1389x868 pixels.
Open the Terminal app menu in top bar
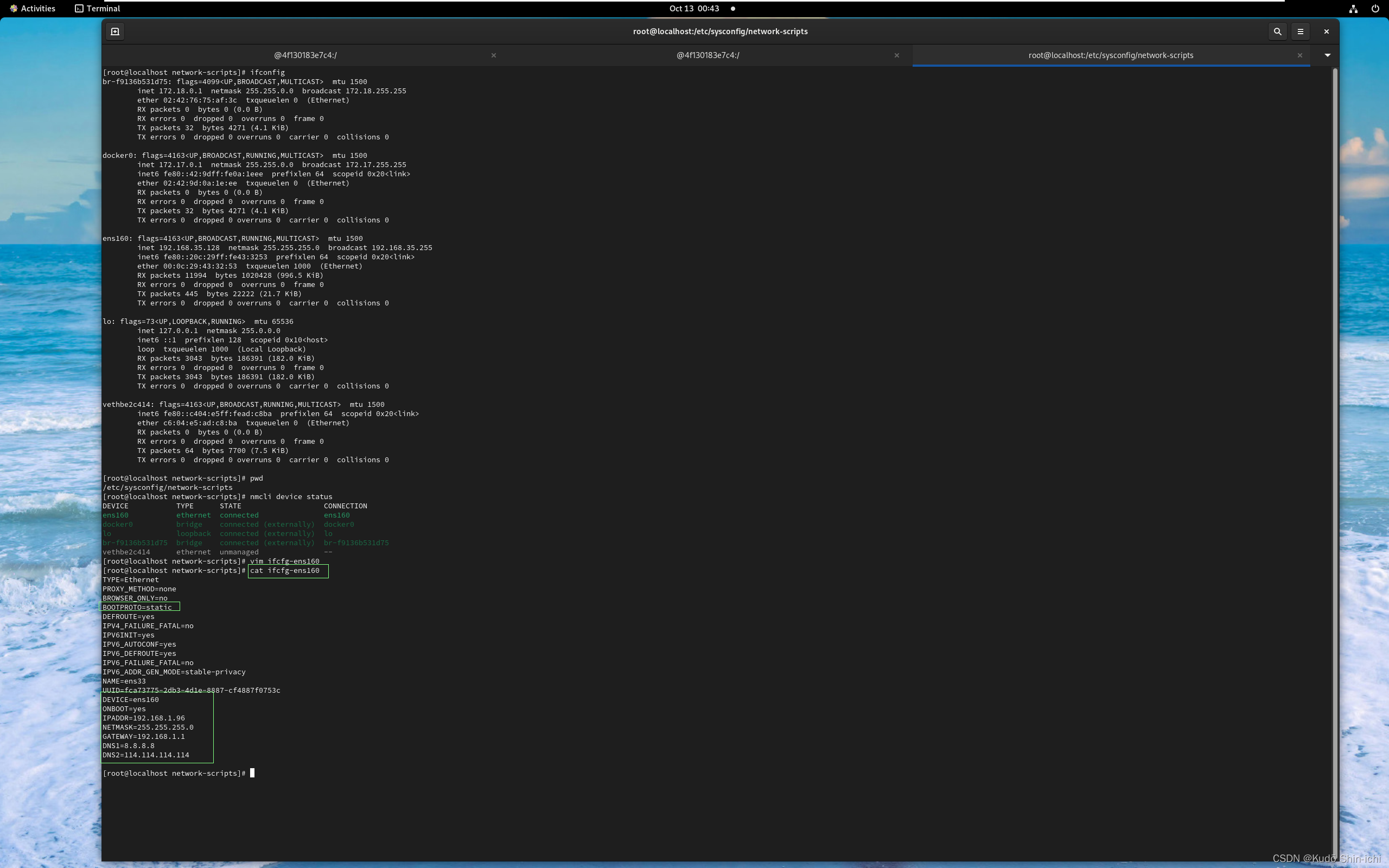98,9
